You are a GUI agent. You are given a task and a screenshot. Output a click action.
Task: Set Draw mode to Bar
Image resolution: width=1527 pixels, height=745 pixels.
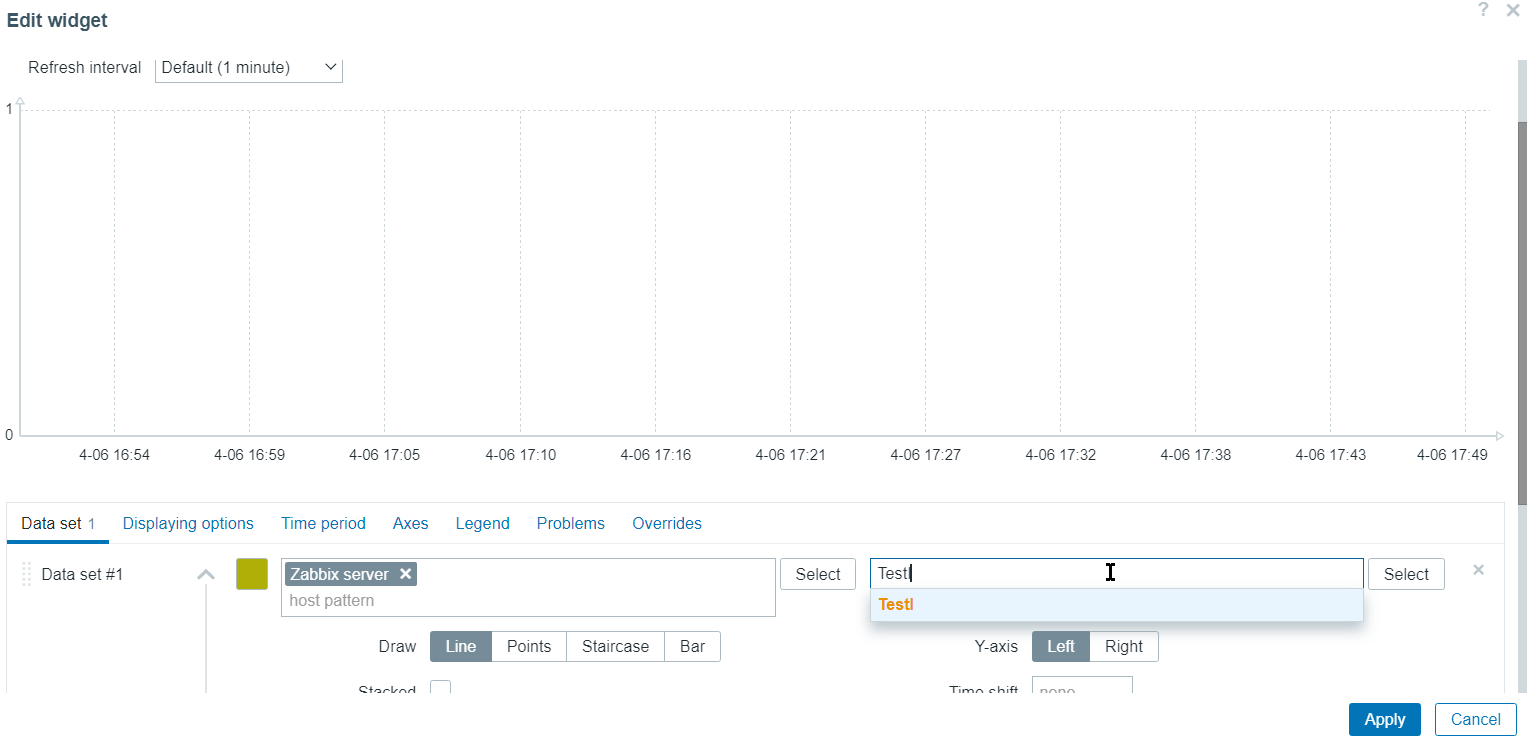click(692, 646)
